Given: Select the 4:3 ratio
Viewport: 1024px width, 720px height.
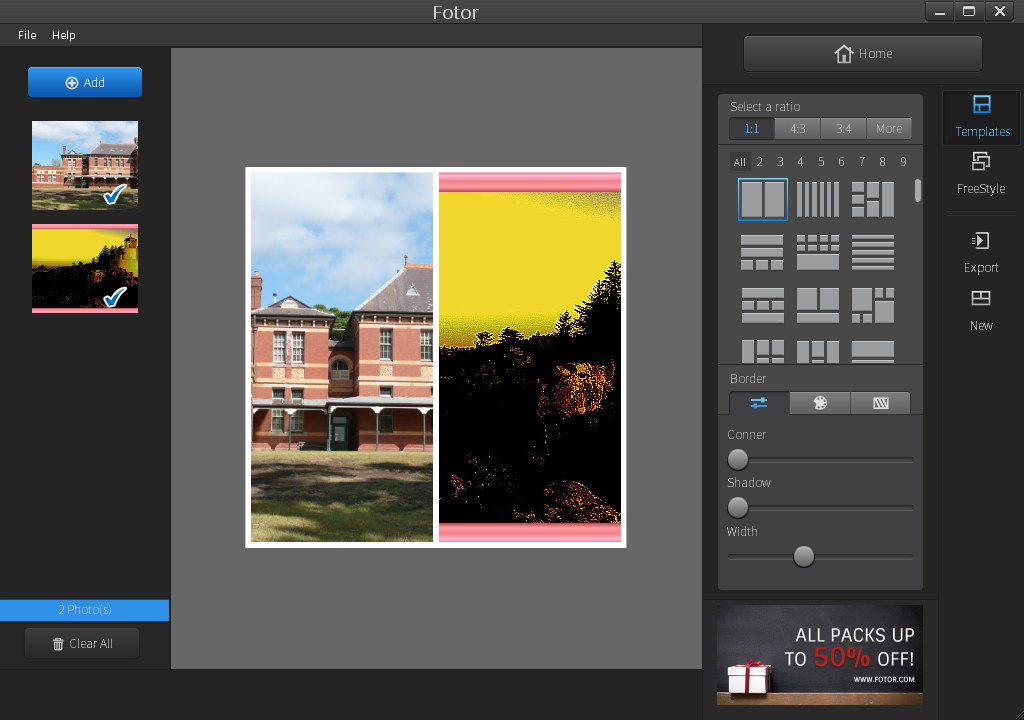Looking at the screenshot, I should click(x=797, y=129).
